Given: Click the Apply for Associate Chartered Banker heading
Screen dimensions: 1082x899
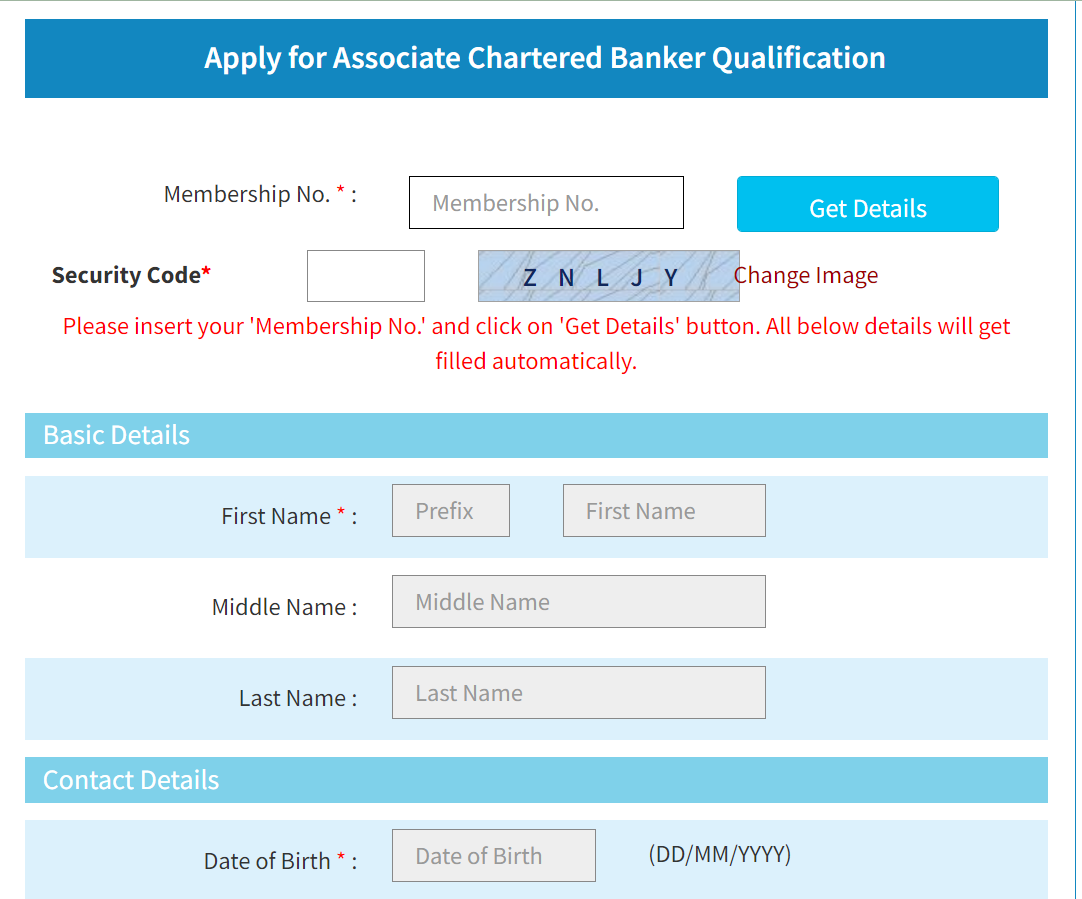Looking at the screenshot, I should click(x=544, y=58).
